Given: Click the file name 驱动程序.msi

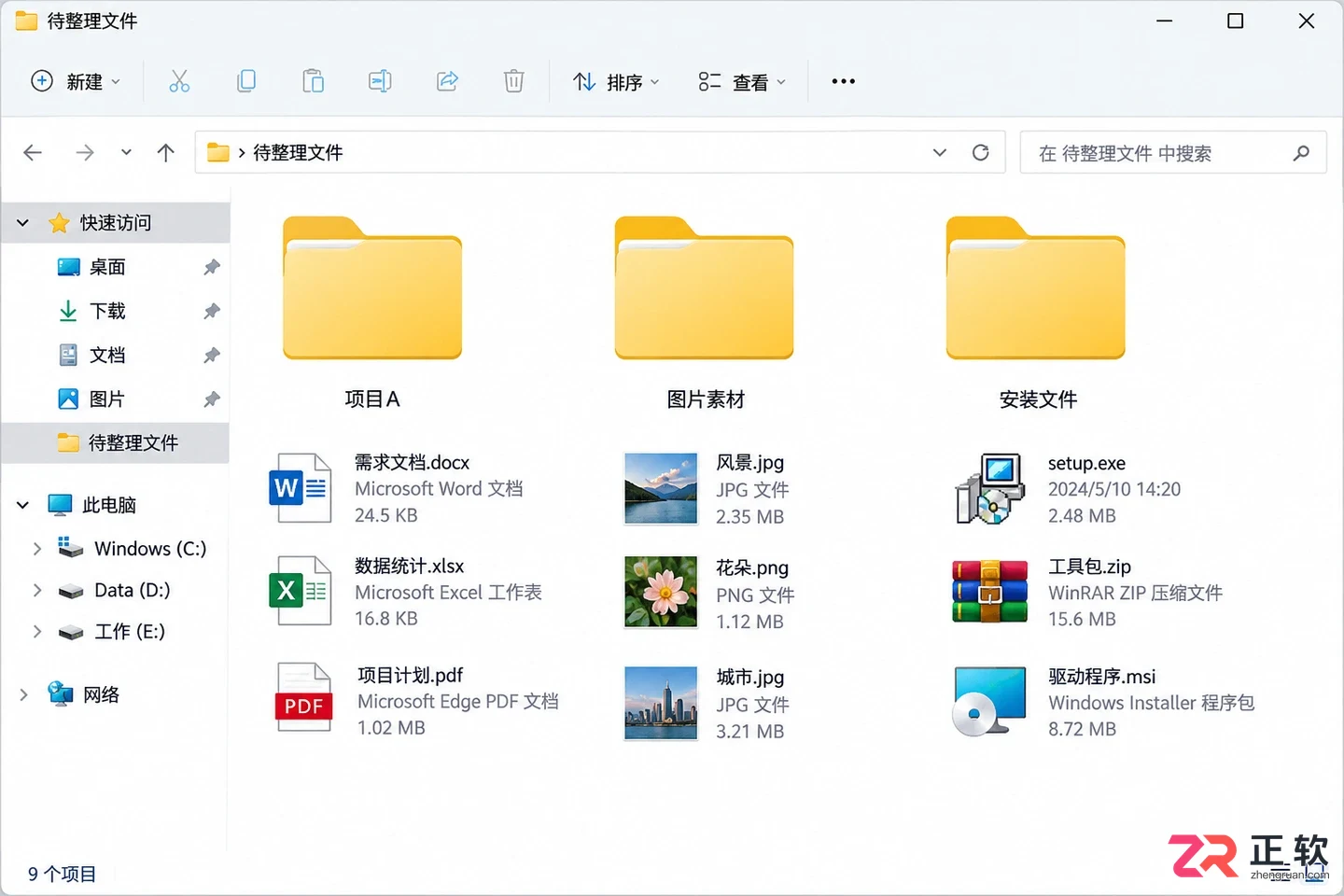Looking at the screenshot, I should [x=1101, y=676].
